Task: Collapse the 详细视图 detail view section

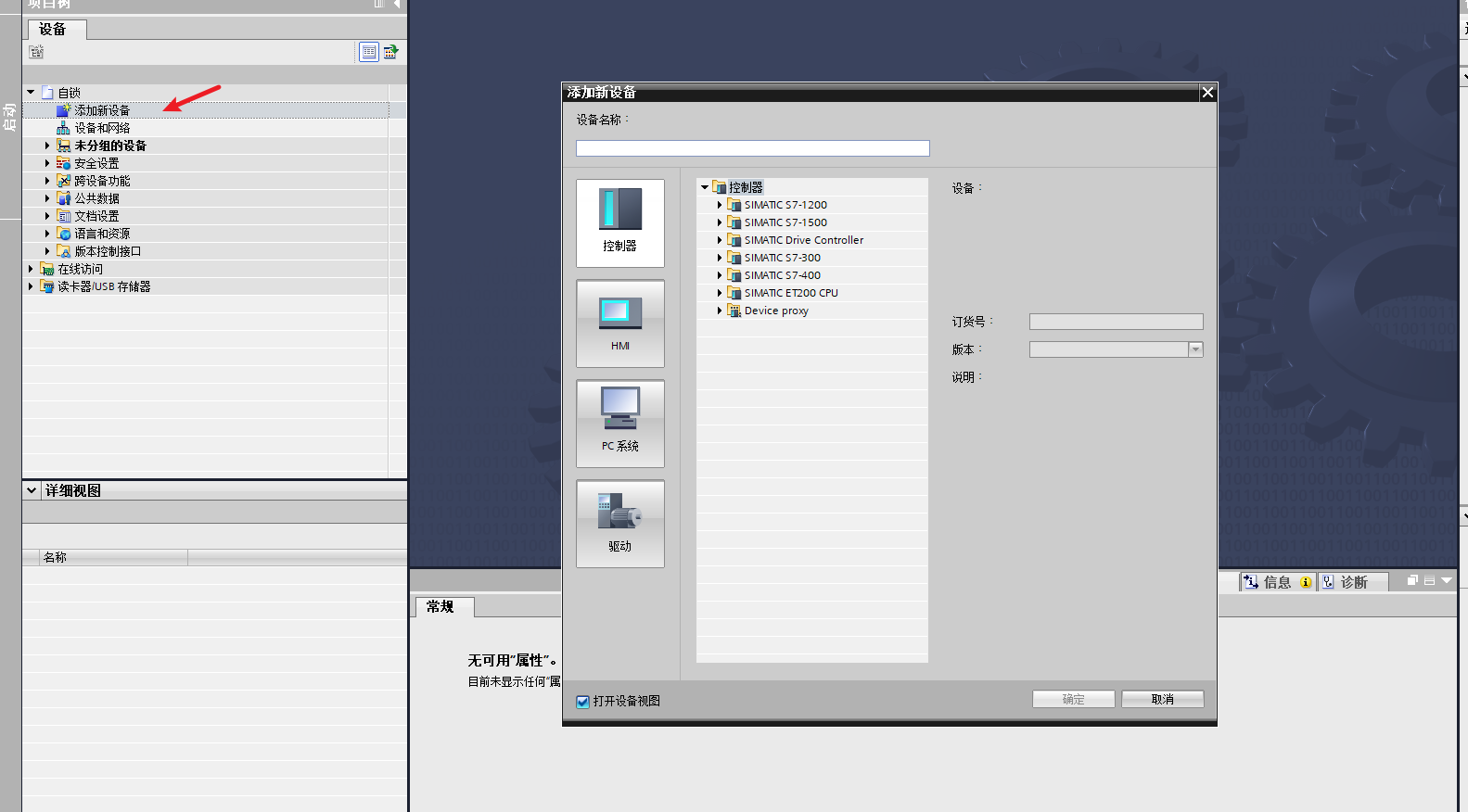Action: (32, 490)
